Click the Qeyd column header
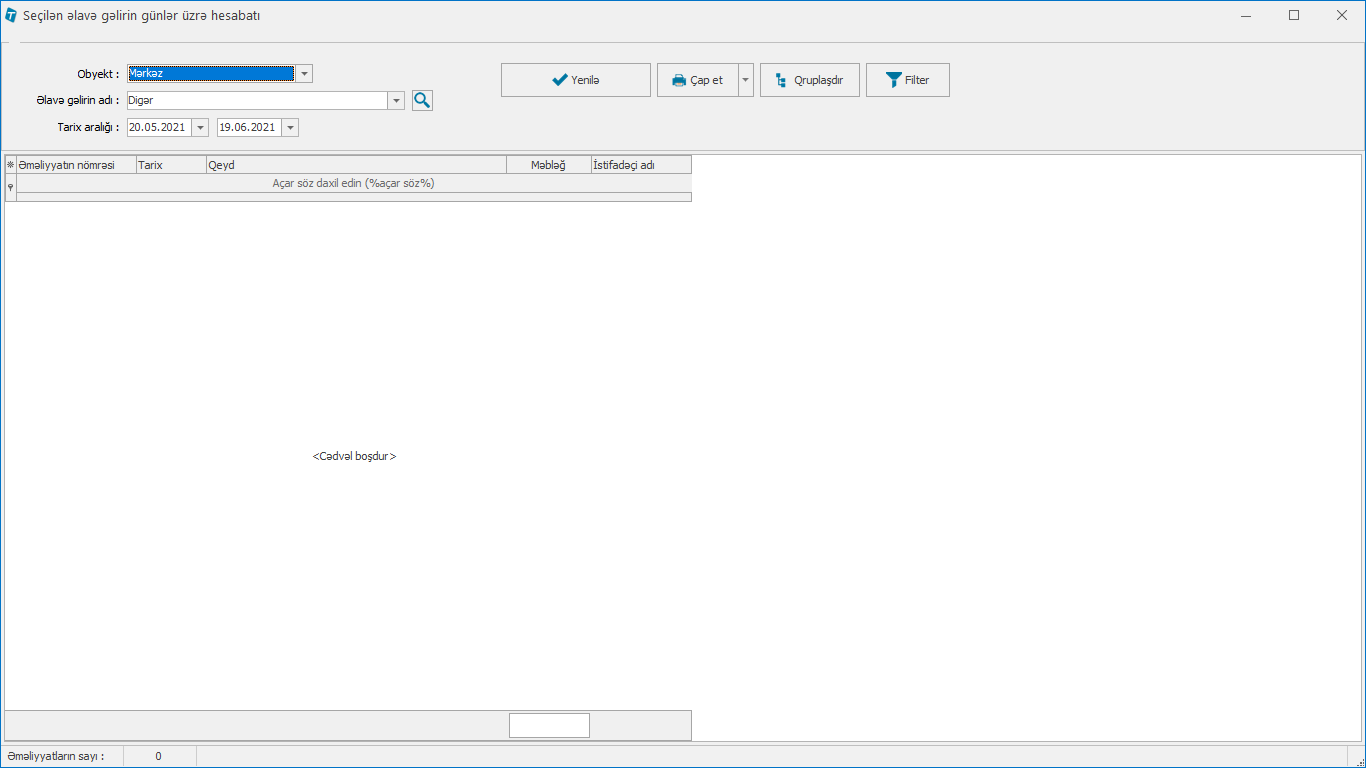The image size is (1366, 768). 355,165
